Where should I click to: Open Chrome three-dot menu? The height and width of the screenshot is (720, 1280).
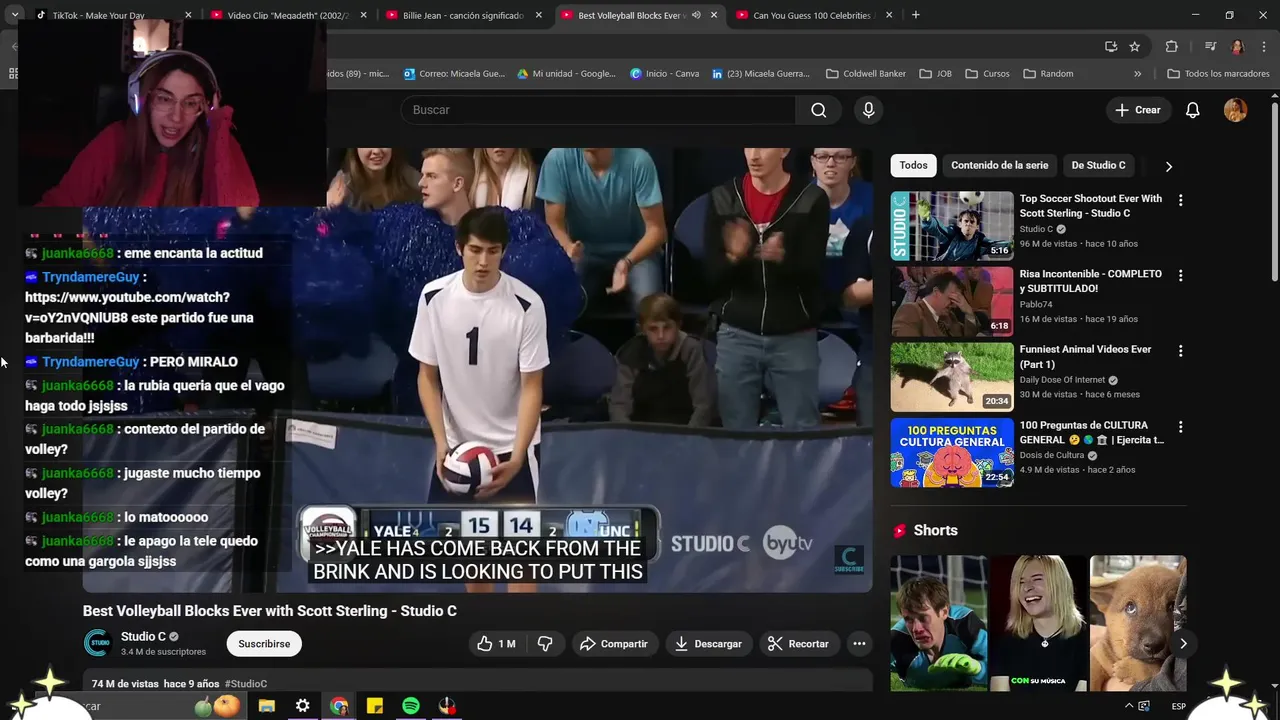tap(1264, 46)
